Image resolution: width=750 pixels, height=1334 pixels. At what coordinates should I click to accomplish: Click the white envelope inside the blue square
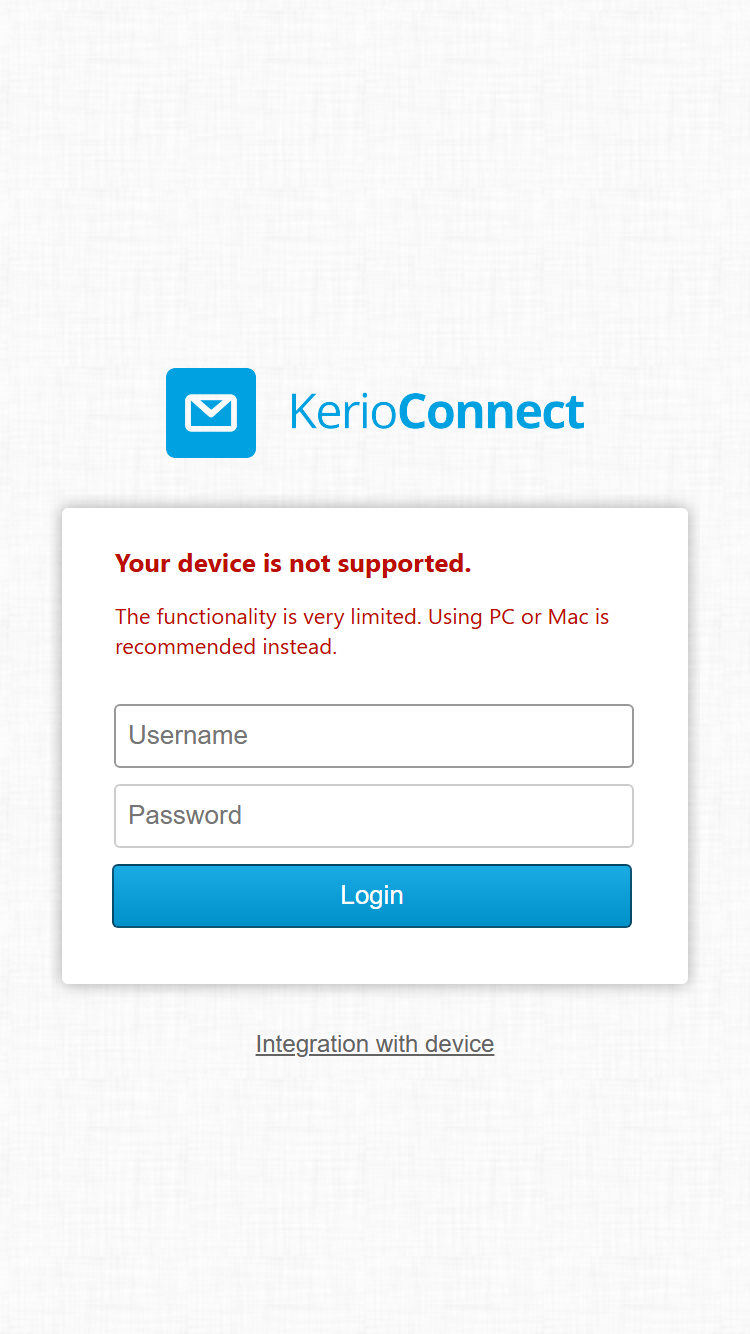(211, 413)
